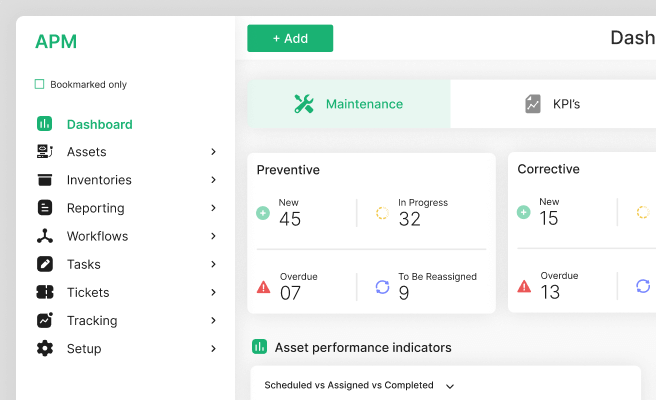656x400 pixels.
Task: Expand the Setup submenu chevron
Action: tap(213, 348)
